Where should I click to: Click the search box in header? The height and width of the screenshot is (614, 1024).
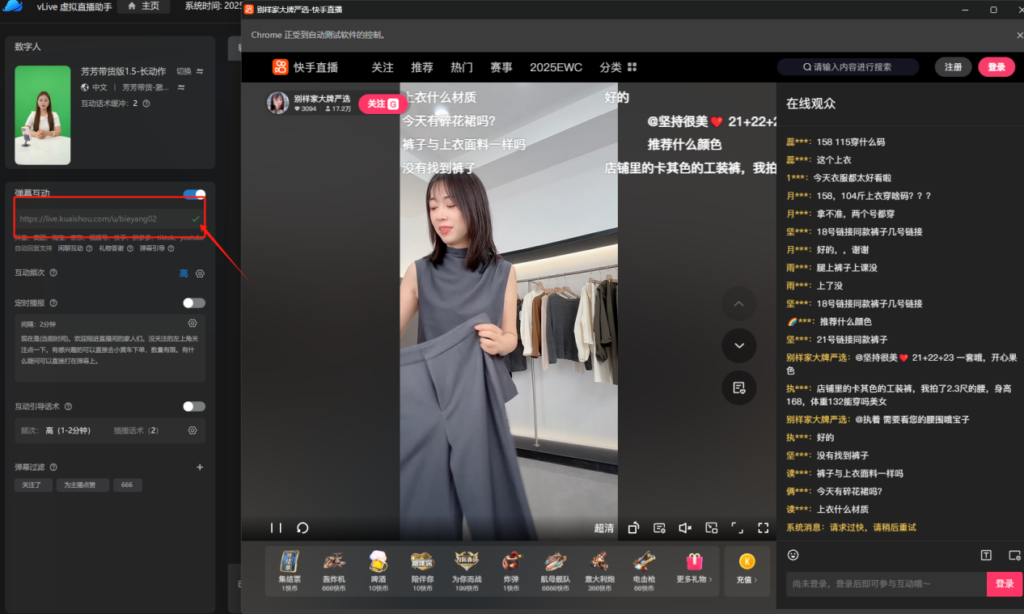848,67
